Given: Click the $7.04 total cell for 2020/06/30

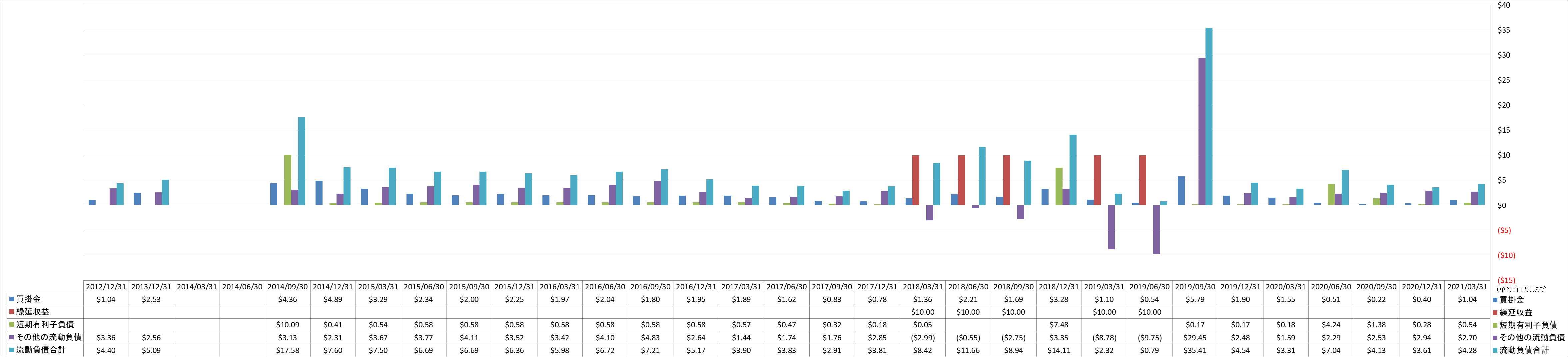Looking at the screenshot, I should point(1331,350).
